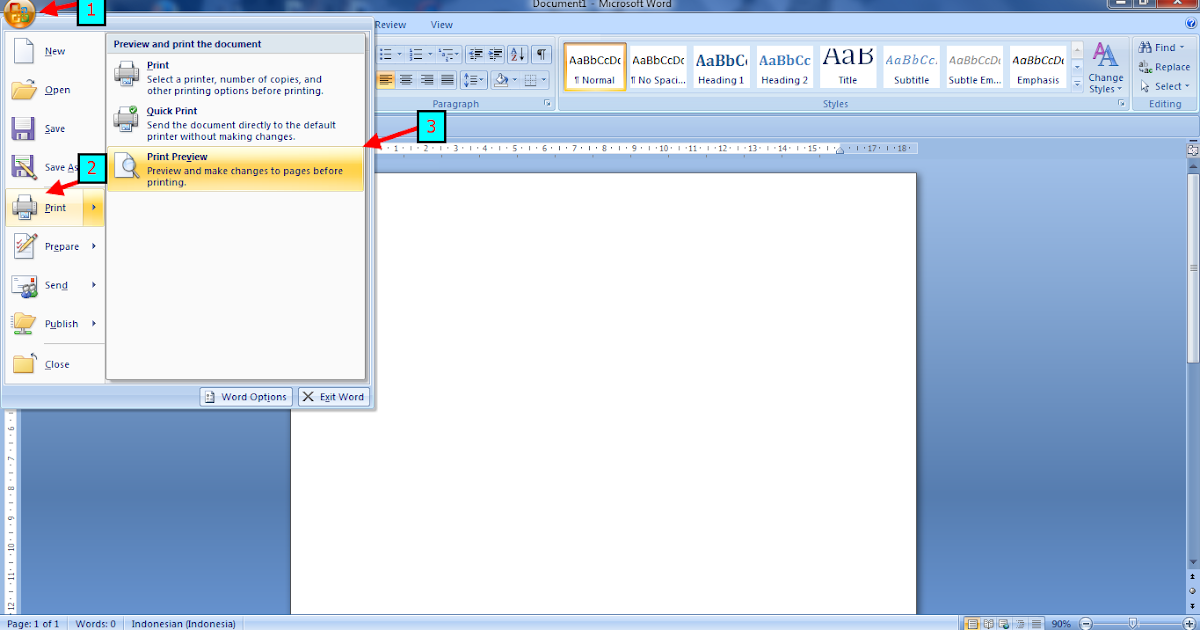The width and height of the screenshot is (1200, 630).
Task: Apply the Emphasis style
Action: coord(1038,66)
